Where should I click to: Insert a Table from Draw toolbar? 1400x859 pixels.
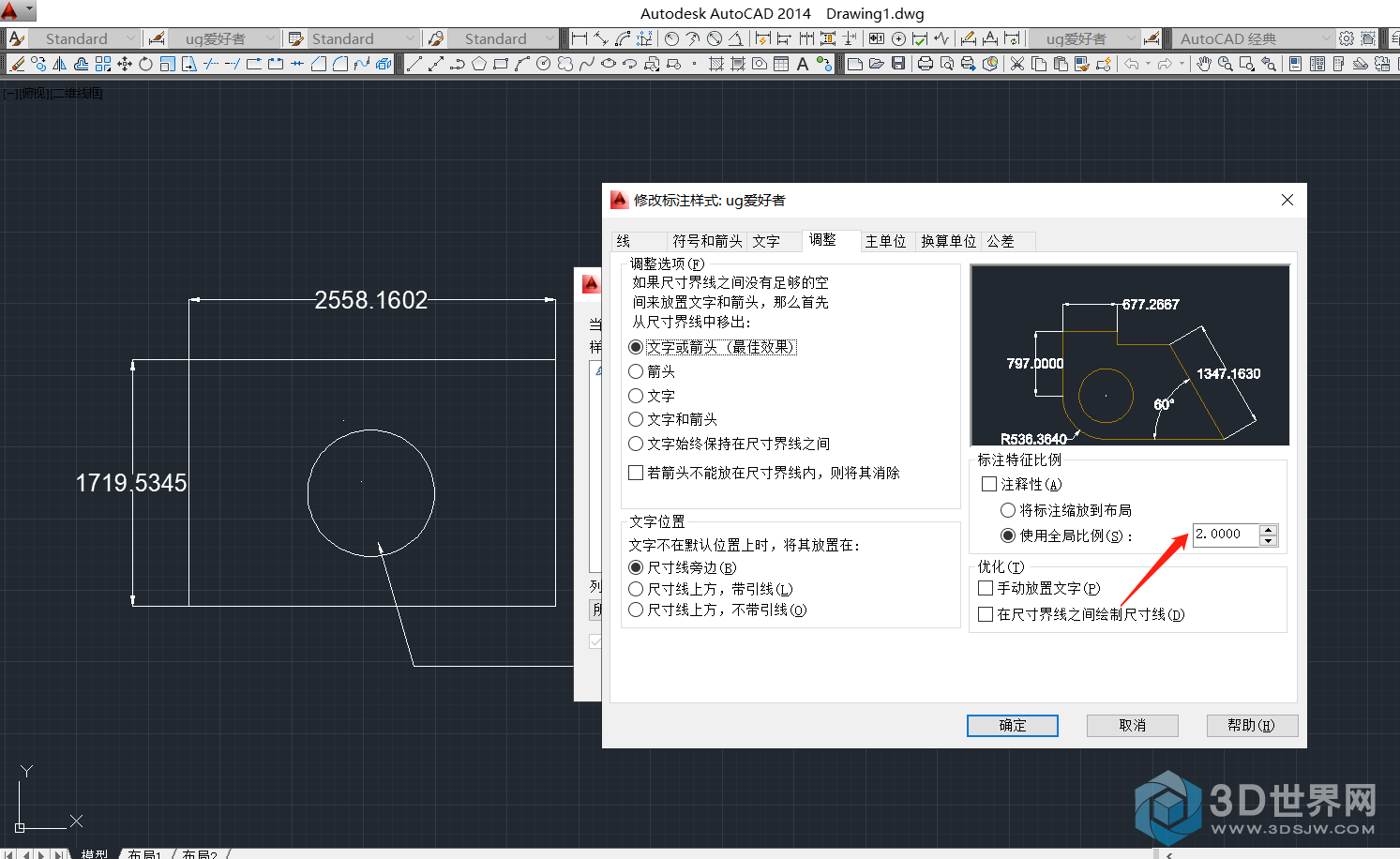tap(781, 64)
